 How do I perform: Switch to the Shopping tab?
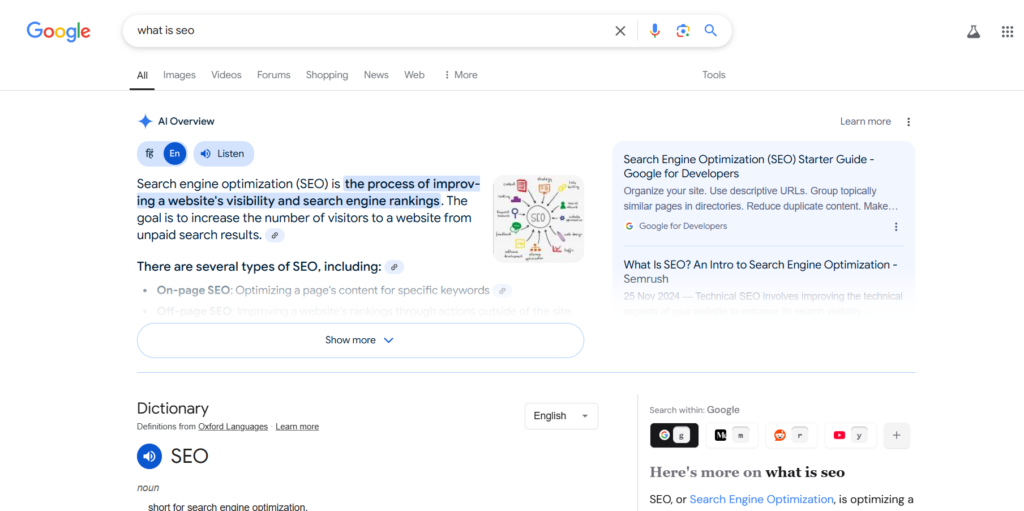click(327, 75)
